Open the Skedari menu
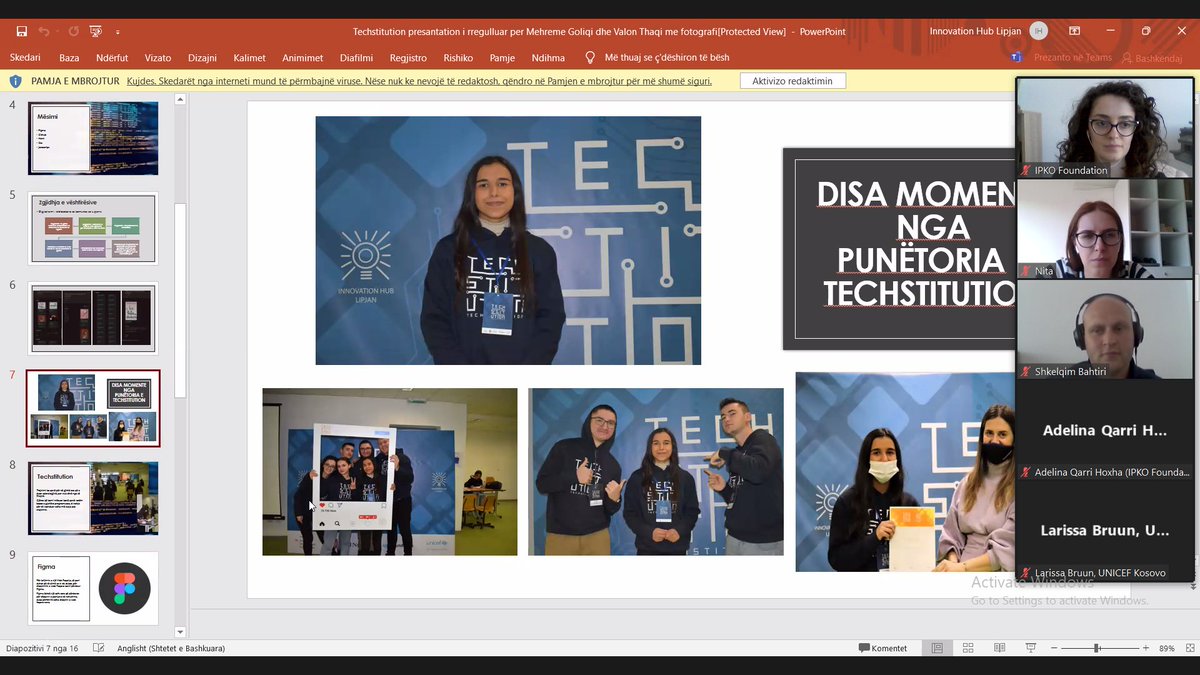The width and height of the screenshot is (1200, 675). point(25,58)
